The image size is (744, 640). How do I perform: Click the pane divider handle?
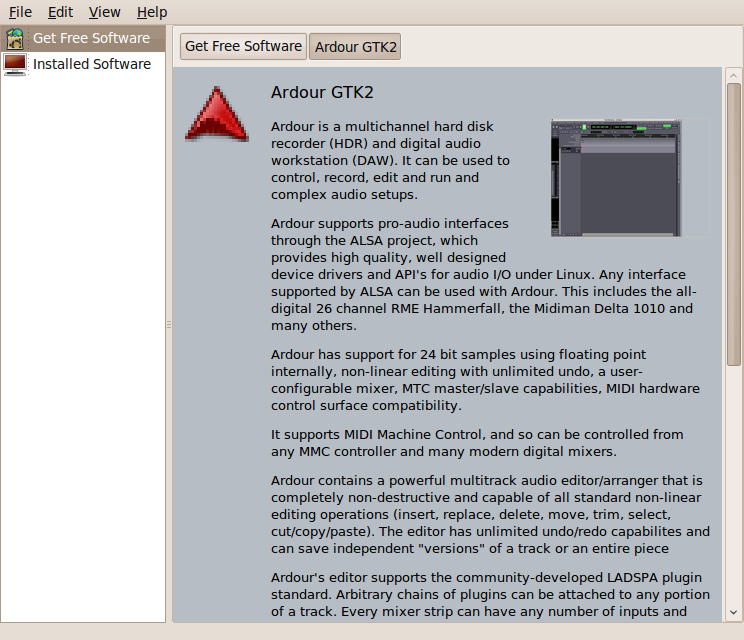[169, 325]
